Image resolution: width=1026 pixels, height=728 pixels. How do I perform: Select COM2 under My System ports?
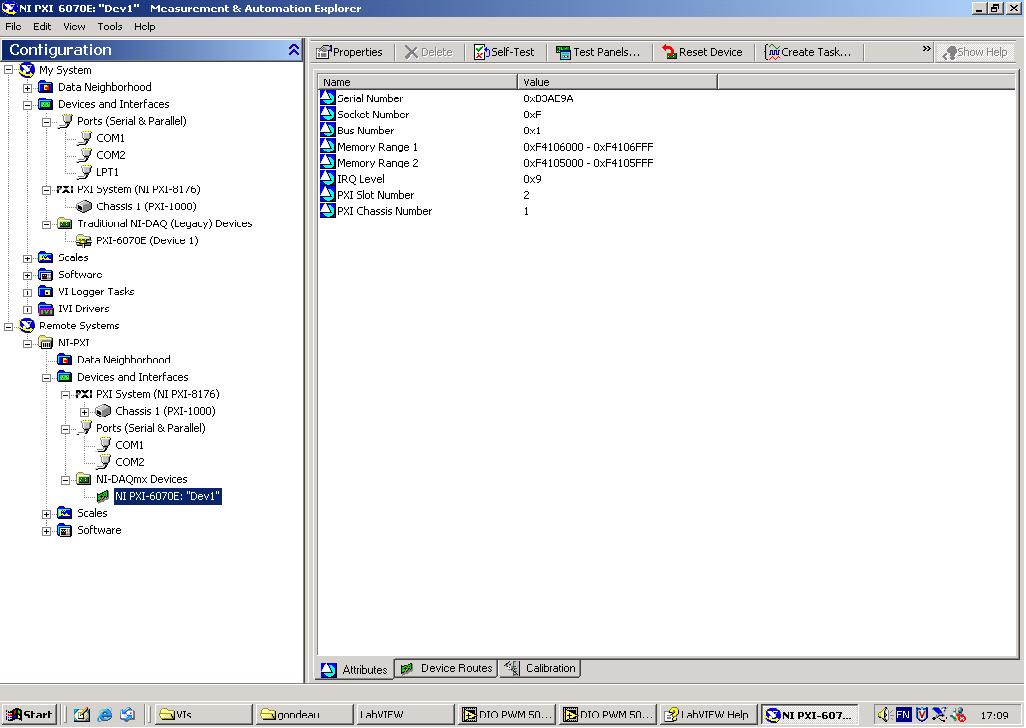(x=111, y=155)
